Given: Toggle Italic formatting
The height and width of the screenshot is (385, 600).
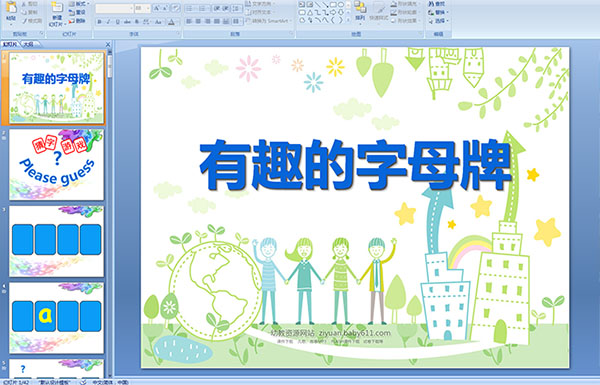Looking at the screenshot, I should click(108, 22).
